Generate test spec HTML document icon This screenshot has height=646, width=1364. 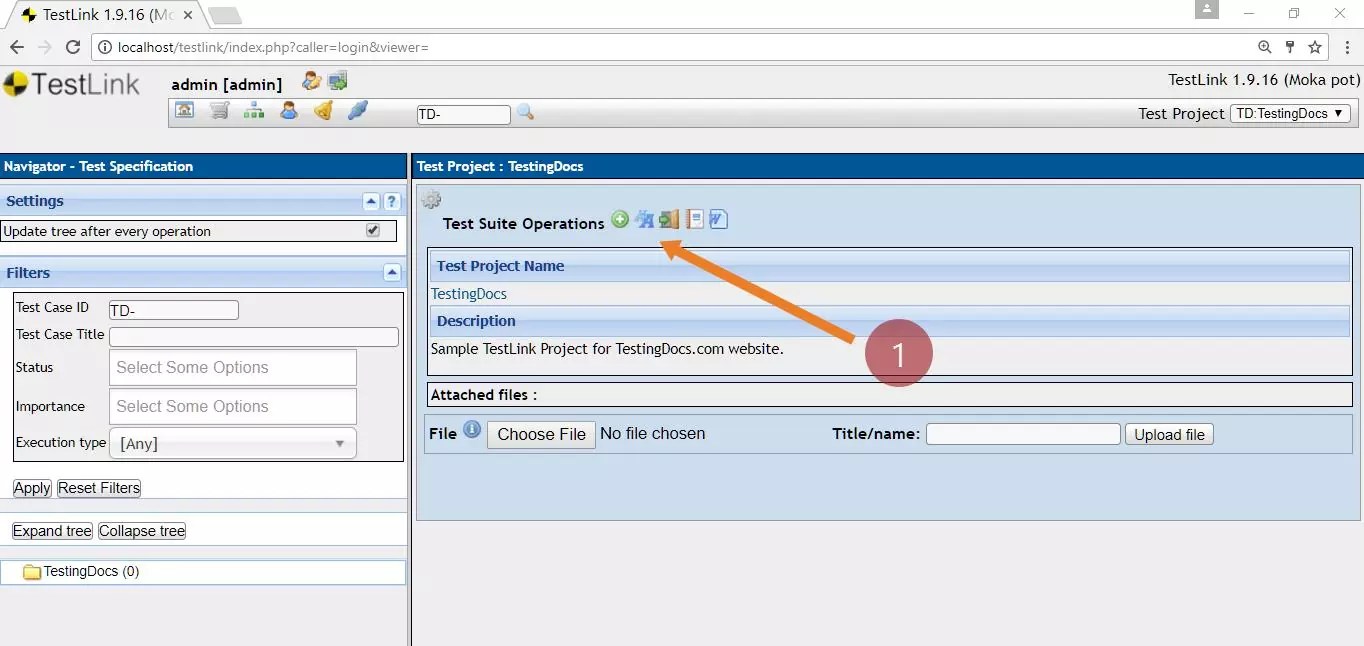click(695, 219)
